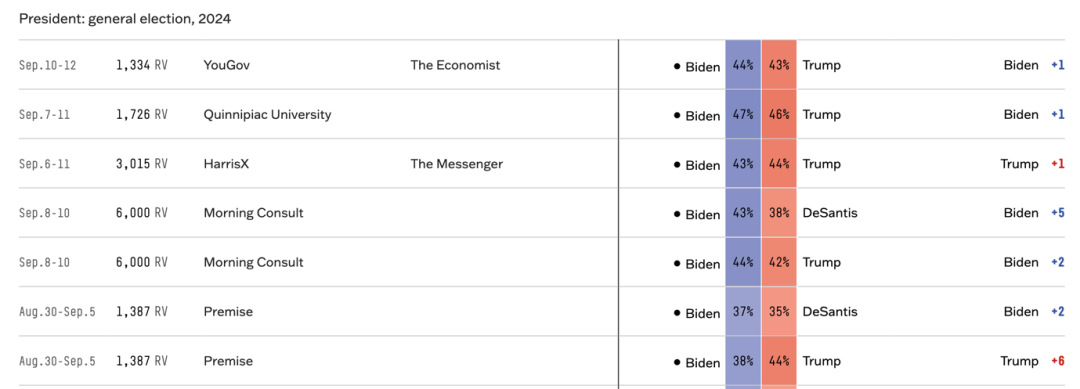Click The Economist sponsor name
Image resolution: width=1080 pixels, height=389 pixels.
[x=455, y=65]
